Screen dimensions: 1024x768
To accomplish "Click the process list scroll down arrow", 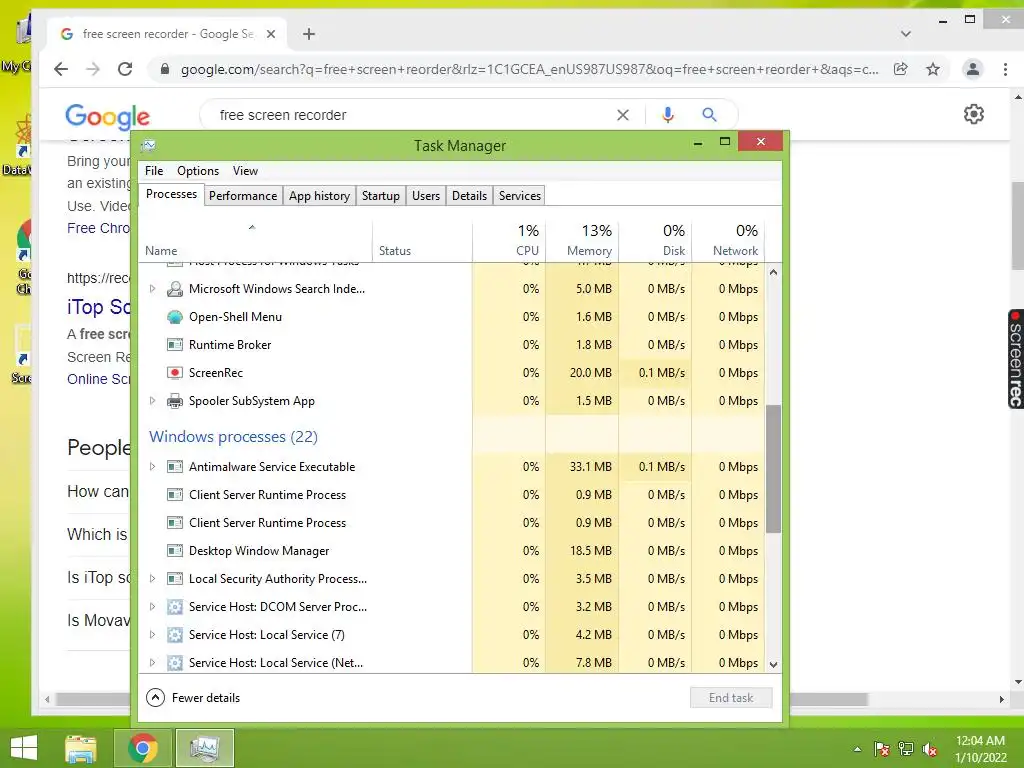I will (773, 665).
